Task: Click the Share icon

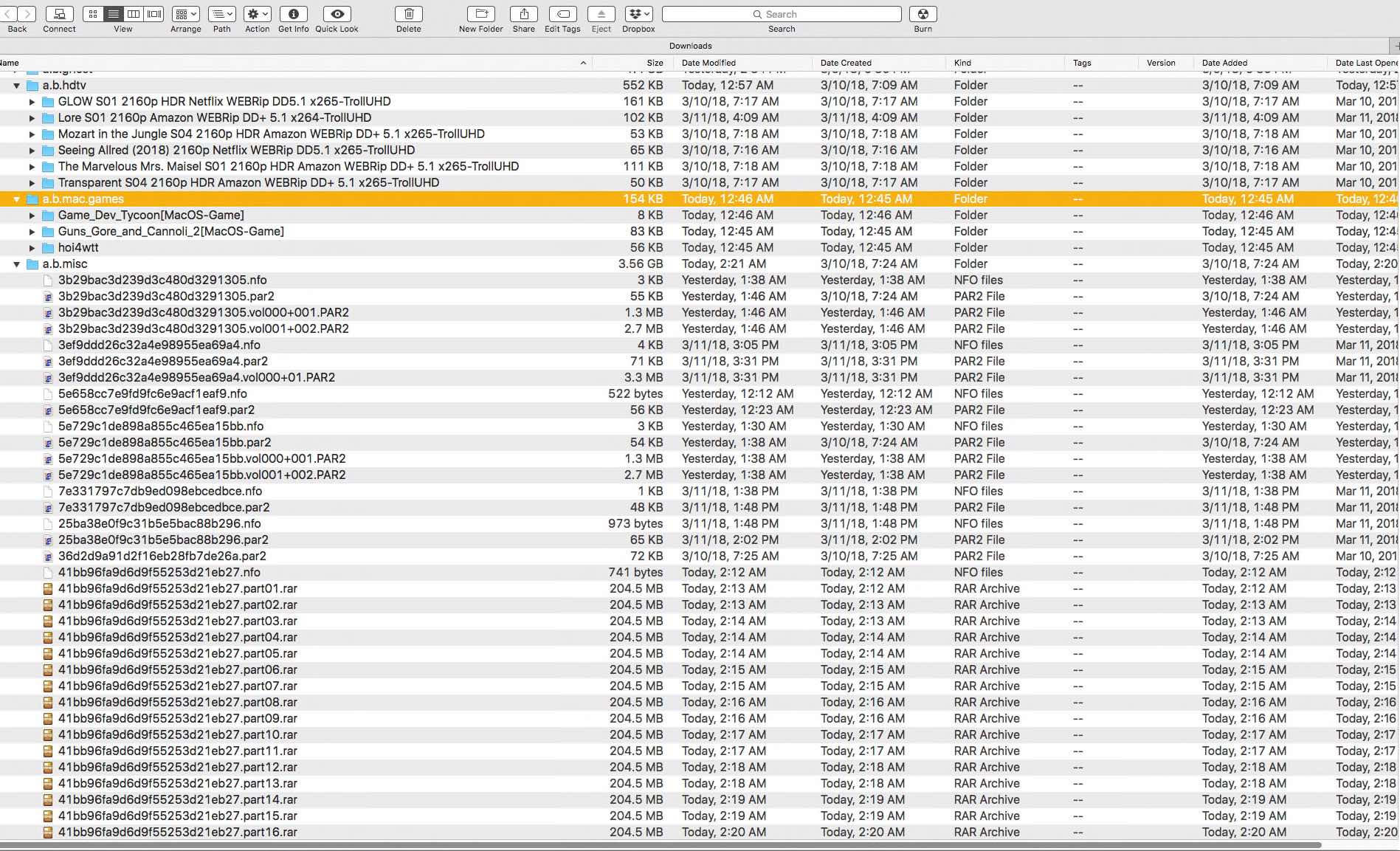Action: tap(524, 14)
